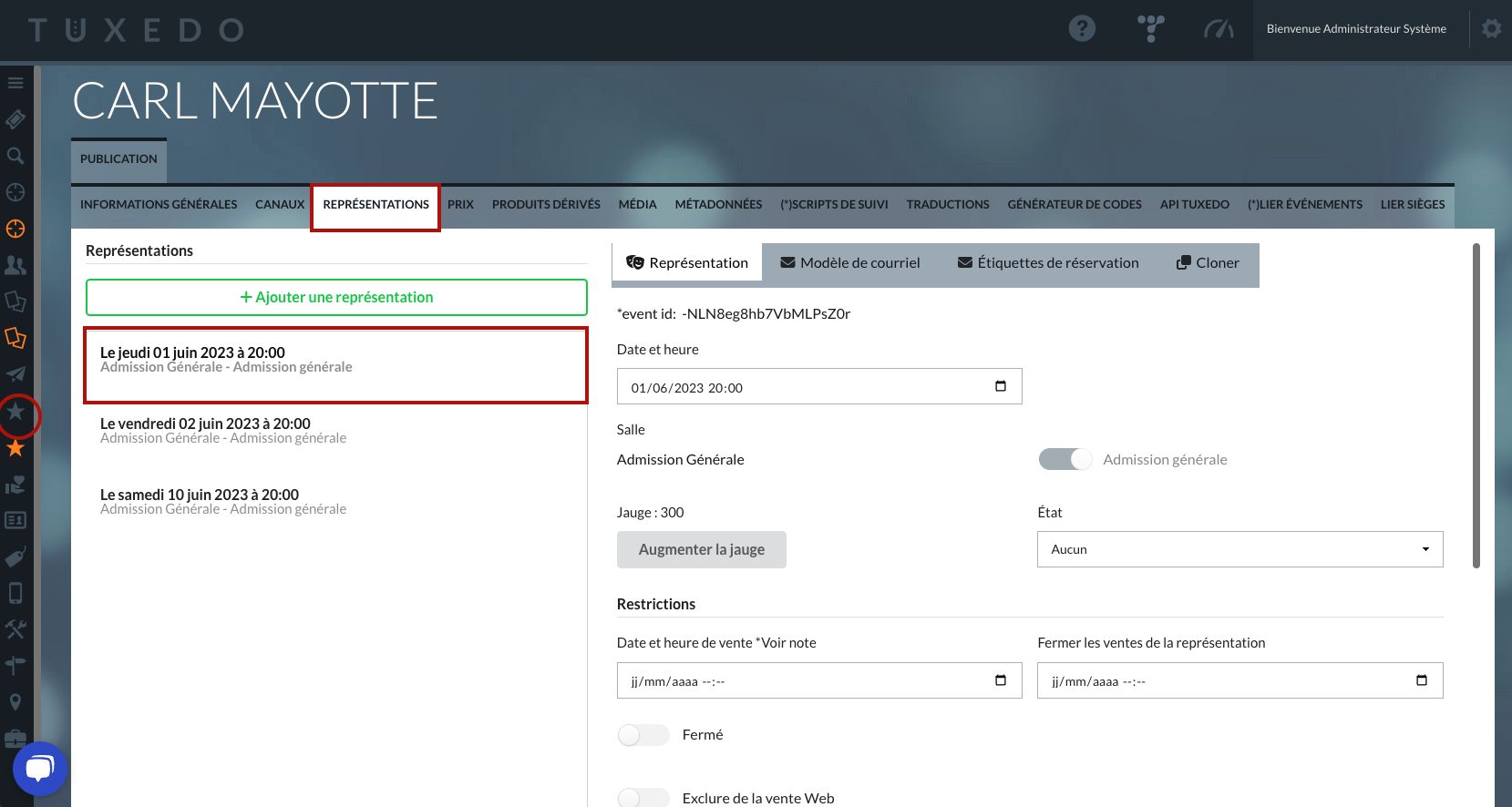Screen dimensions: 1512x807
Task: Click the hand holding heart icon
Action: tap(15, 484)
